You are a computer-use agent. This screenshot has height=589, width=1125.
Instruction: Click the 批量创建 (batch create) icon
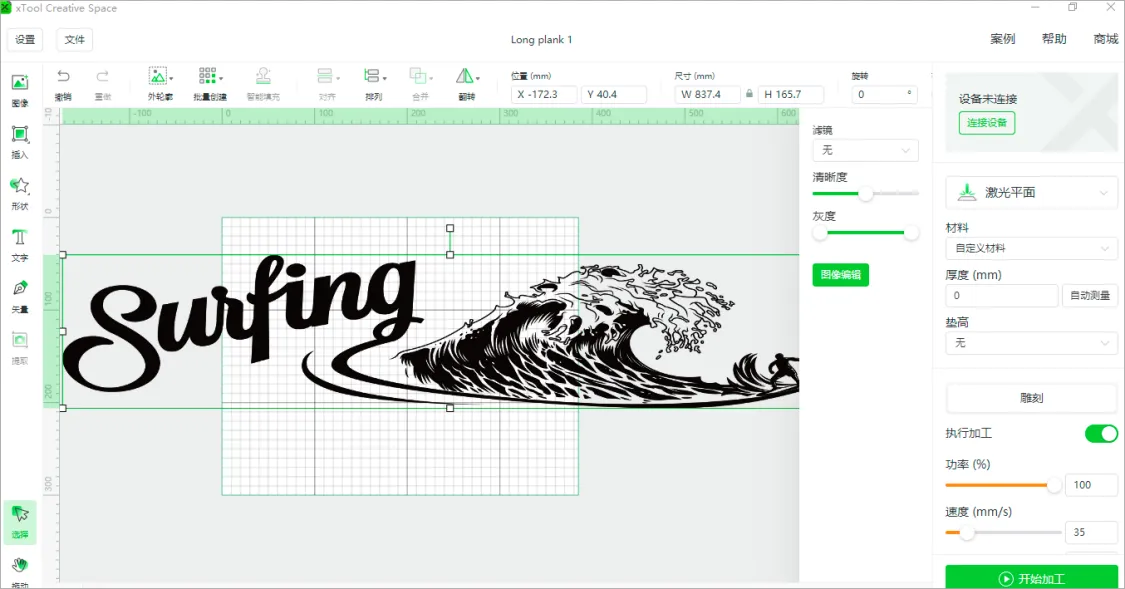click(x=207, y=75)
